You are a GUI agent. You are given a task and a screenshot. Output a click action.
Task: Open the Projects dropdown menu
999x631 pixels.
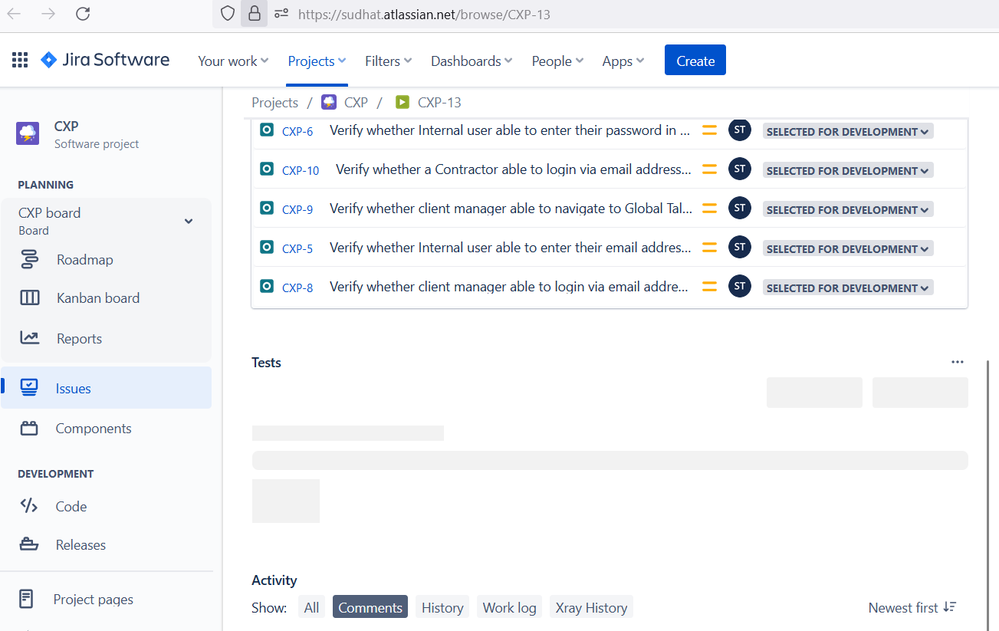coord(317,61)
